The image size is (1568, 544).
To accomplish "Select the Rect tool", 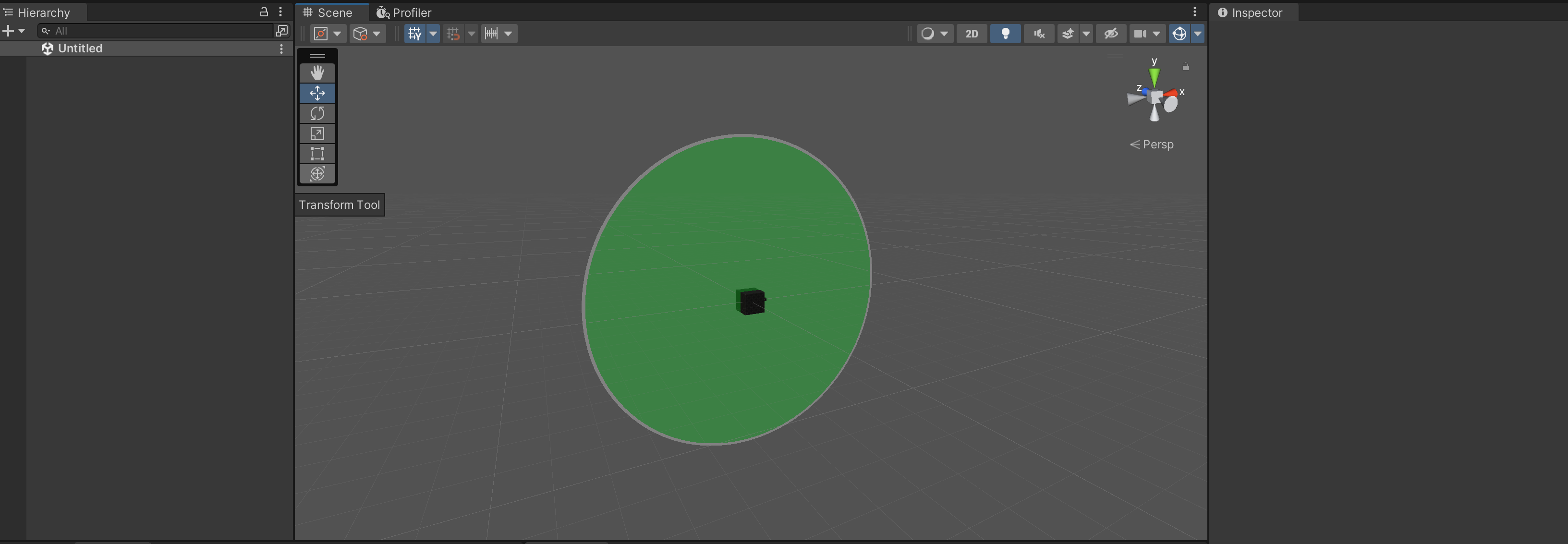I will coord(317,153).
